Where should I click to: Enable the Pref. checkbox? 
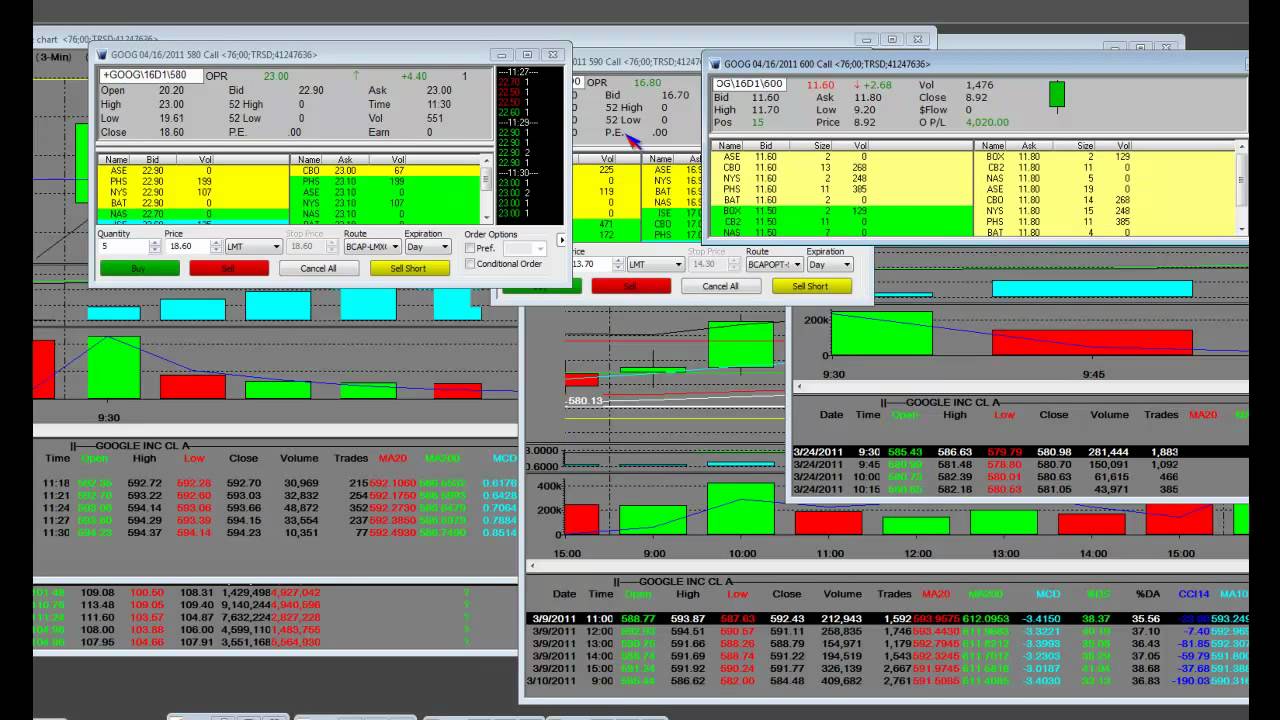(x=471, y=248)
